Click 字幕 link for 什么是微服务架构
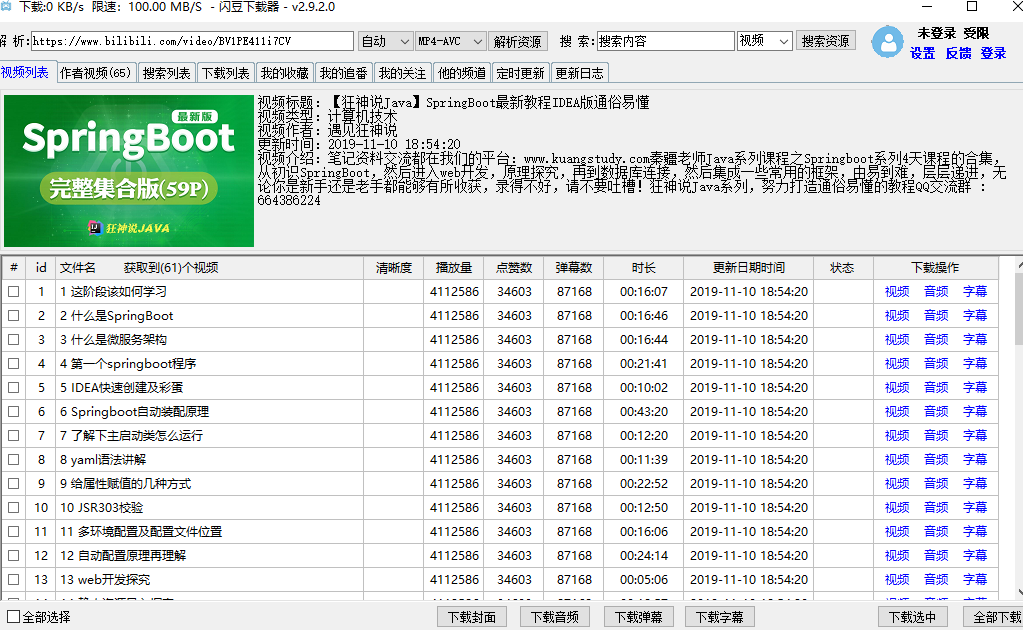 pyautogui.click(x=975, y=340)
